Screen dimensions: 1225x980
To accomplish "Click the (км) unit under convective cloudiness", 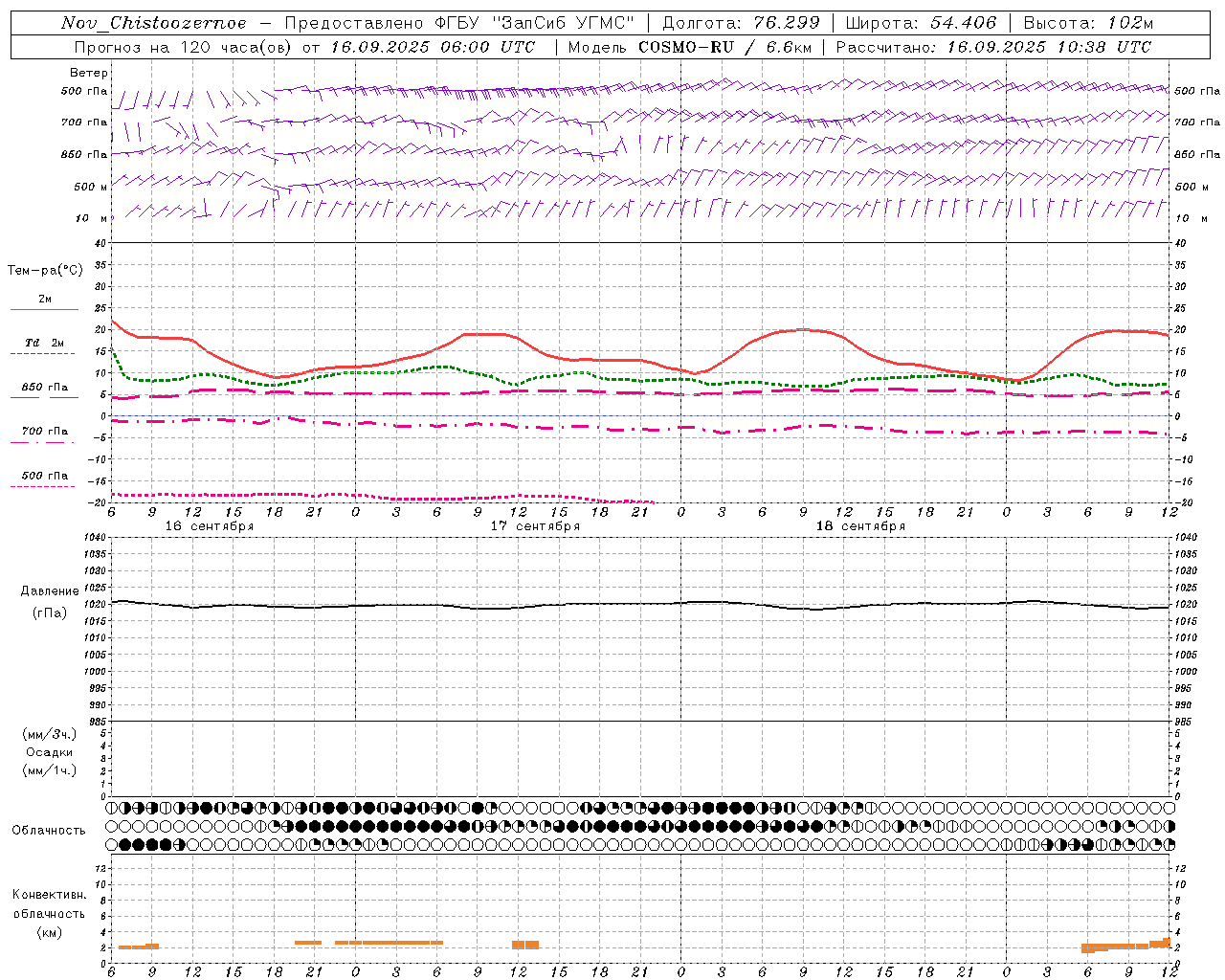I will (49, 931).
